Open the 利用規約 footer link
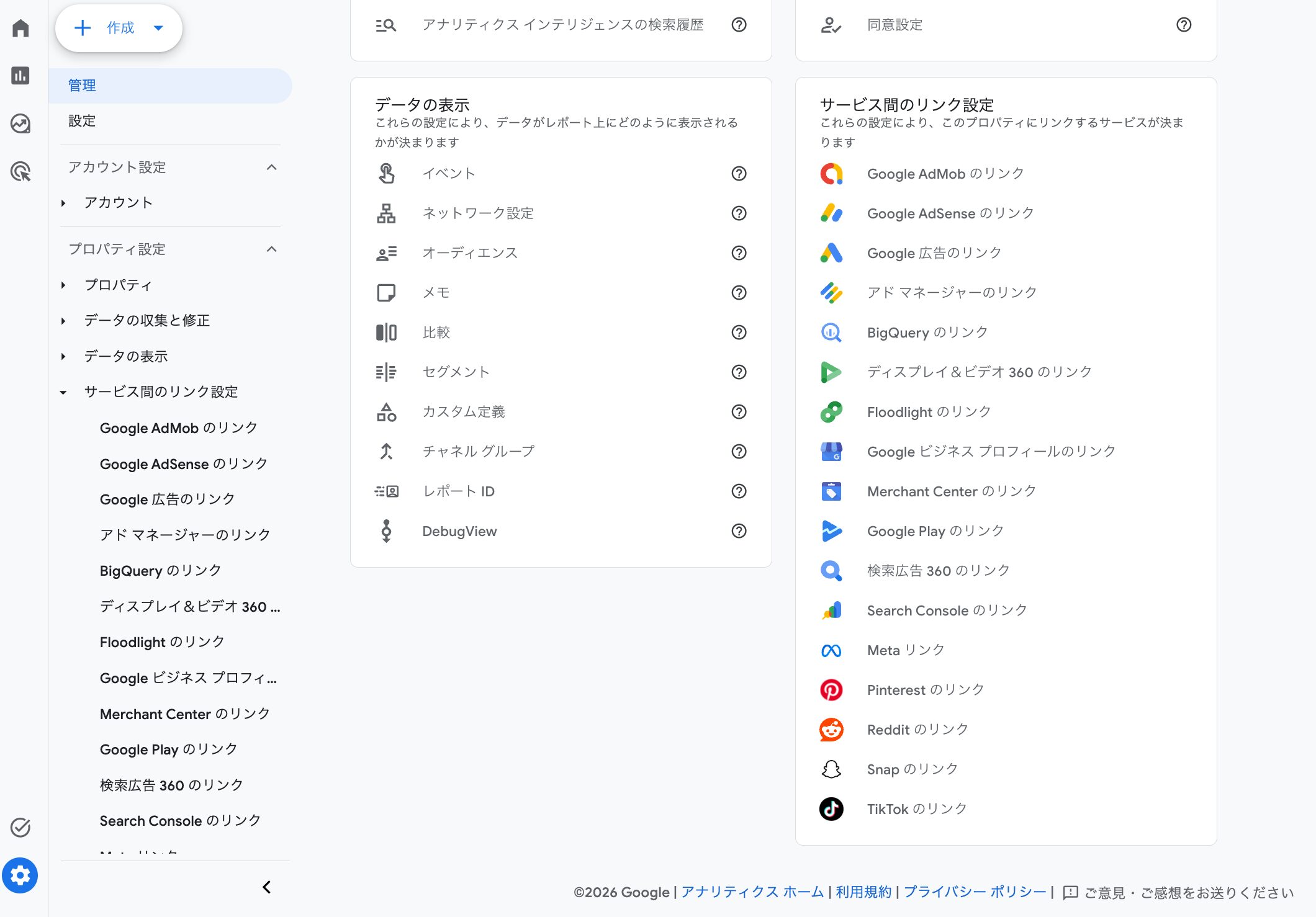Viewport: 1316px width, 917px height. (863, 892)
